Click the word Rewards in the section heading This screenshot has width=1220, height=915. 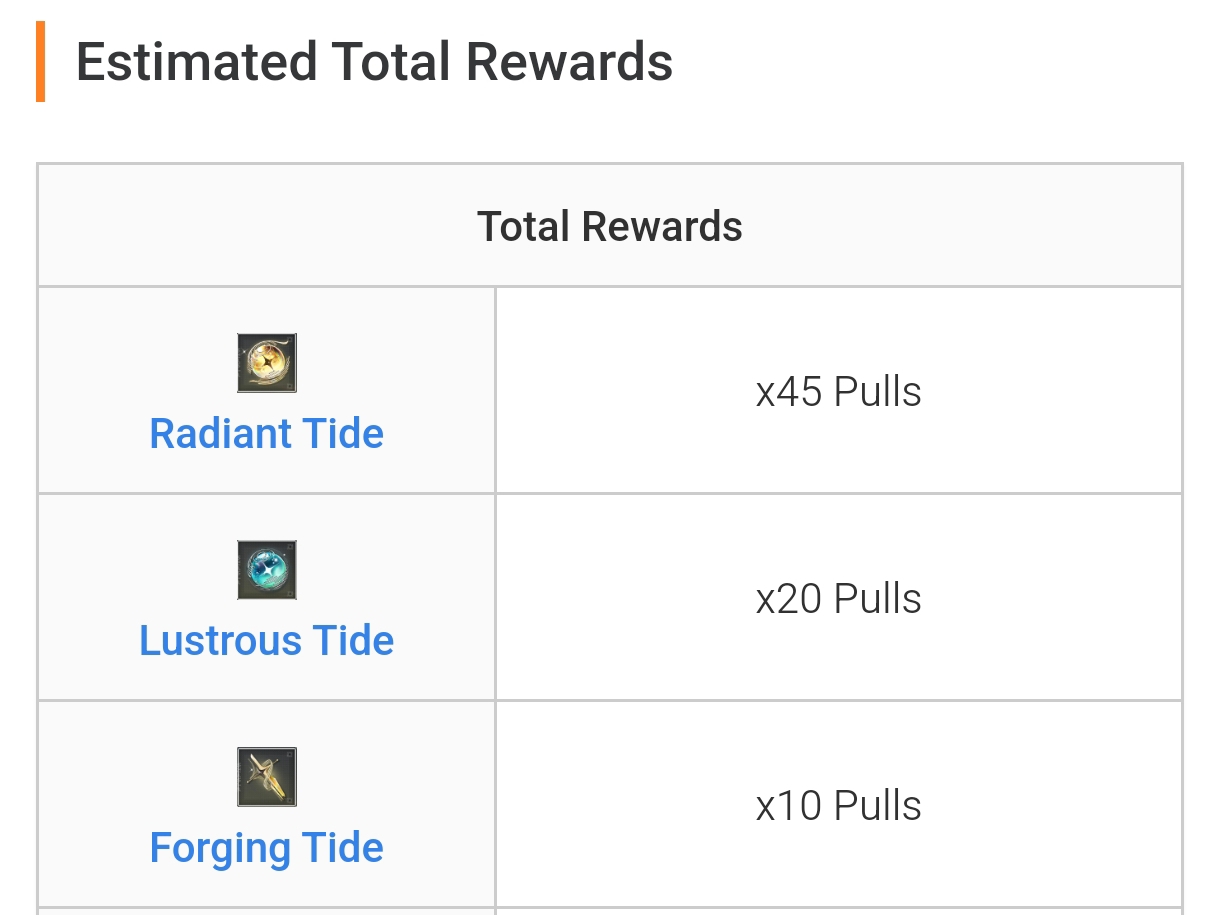click(x=569, y=62)
